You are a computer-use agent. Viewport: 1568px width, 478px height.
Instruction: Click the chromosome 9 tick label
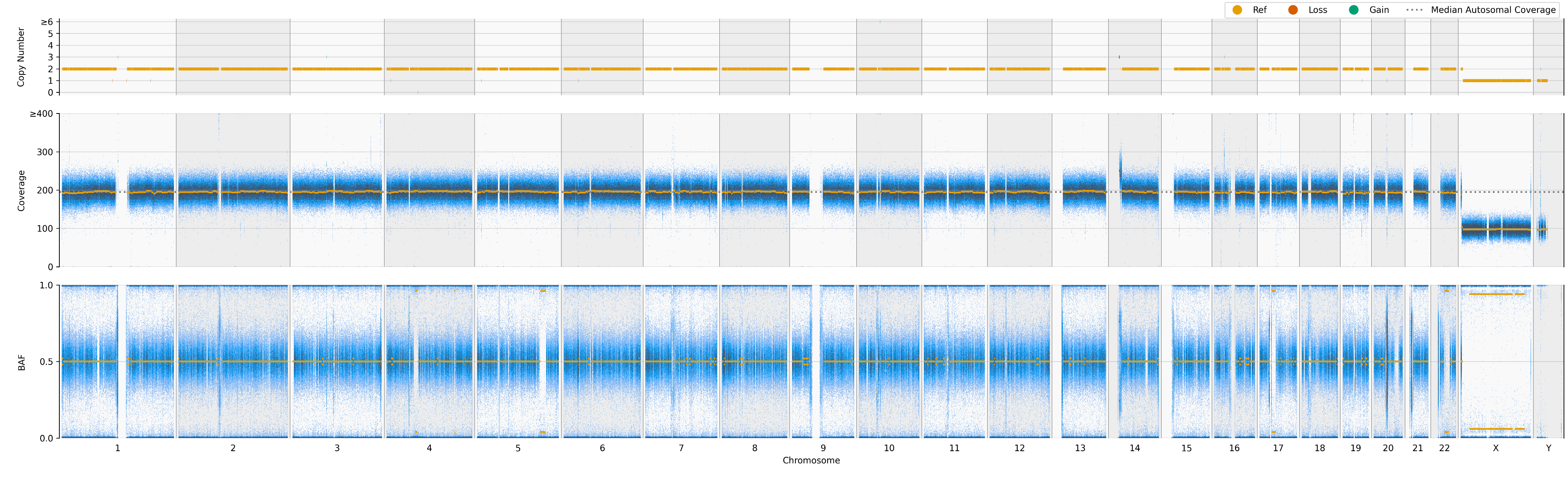(823, 448)
